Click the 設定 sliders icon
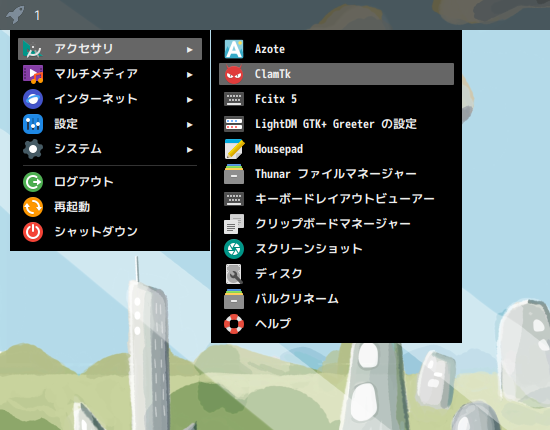This screenshot has height=430, width=550. coord(33,124)
